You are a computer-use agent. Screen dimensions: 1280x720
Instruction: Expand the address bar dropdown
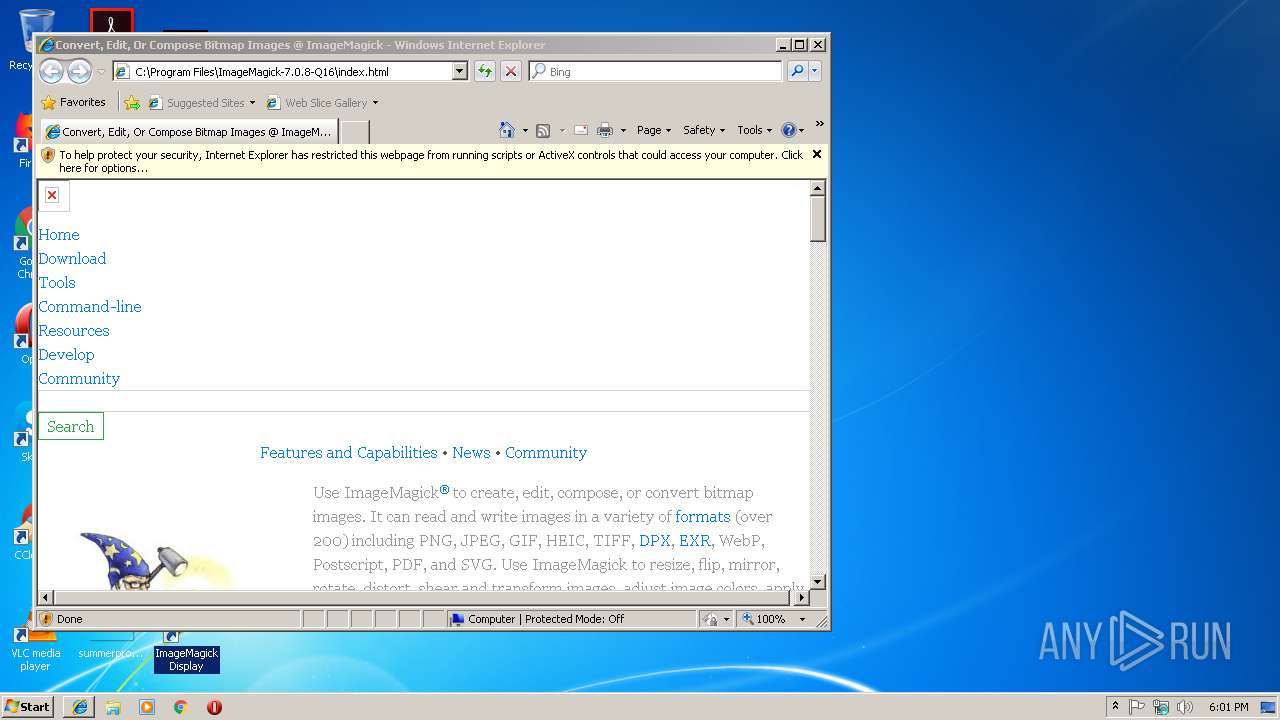[460, 71]
